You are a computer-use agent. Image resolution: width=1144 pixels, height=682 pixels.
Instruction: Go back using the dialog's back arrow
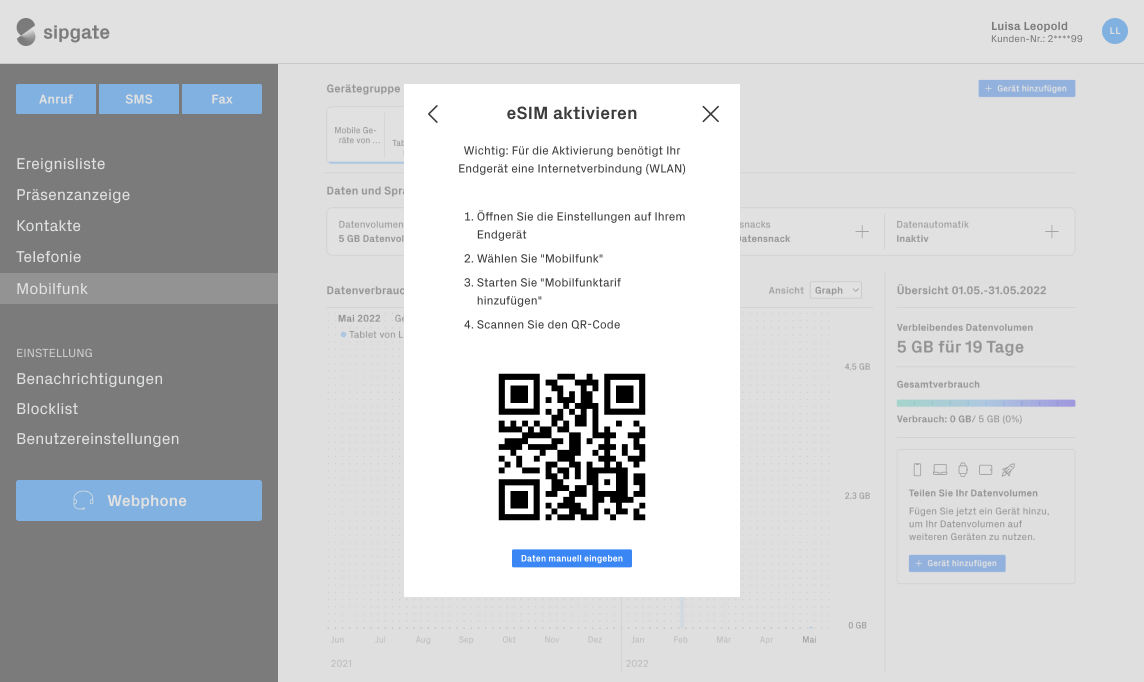point(433,114)
